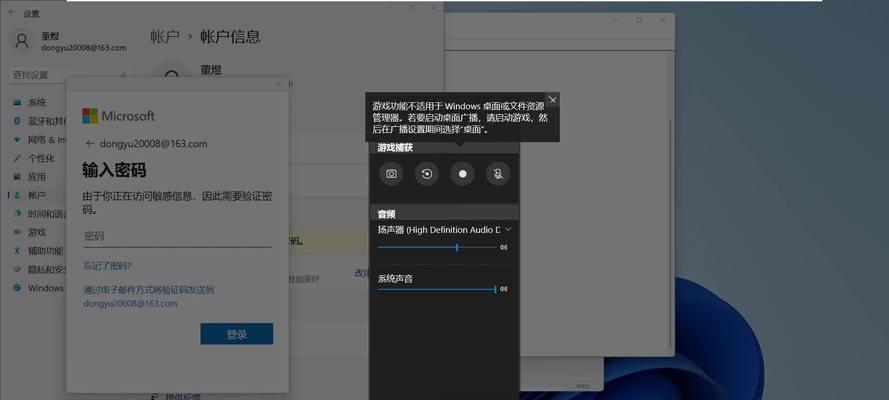Click the search magnifier in 查找设置
889x400 pixels.
(x=123, y=75)
